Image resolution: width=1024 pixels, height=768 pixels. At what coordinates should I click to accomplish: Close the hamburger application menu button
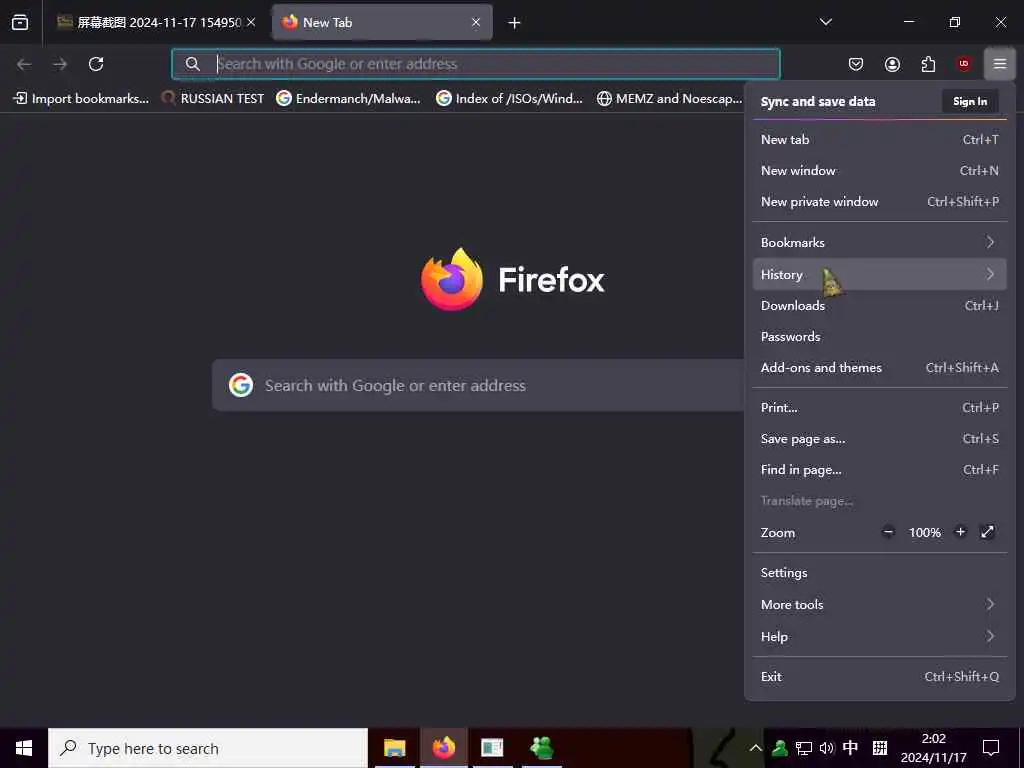click(1000, 64)
